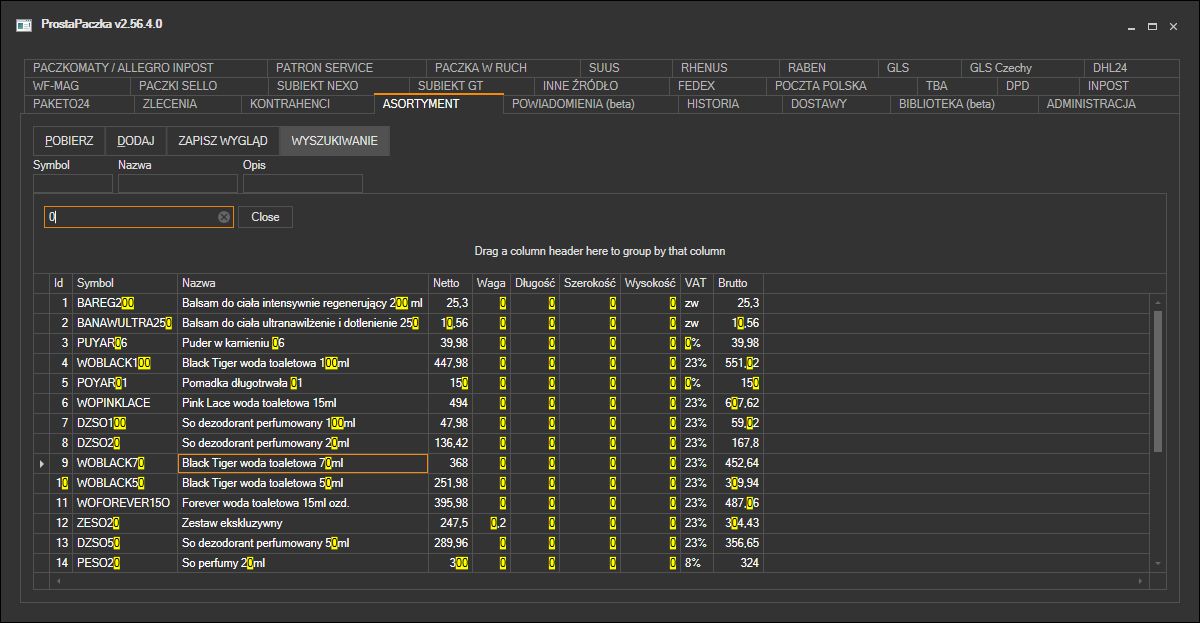Sort by the Nazwa column header
Viewport: 1200px width, 623px height.
[x=303, y=283]
